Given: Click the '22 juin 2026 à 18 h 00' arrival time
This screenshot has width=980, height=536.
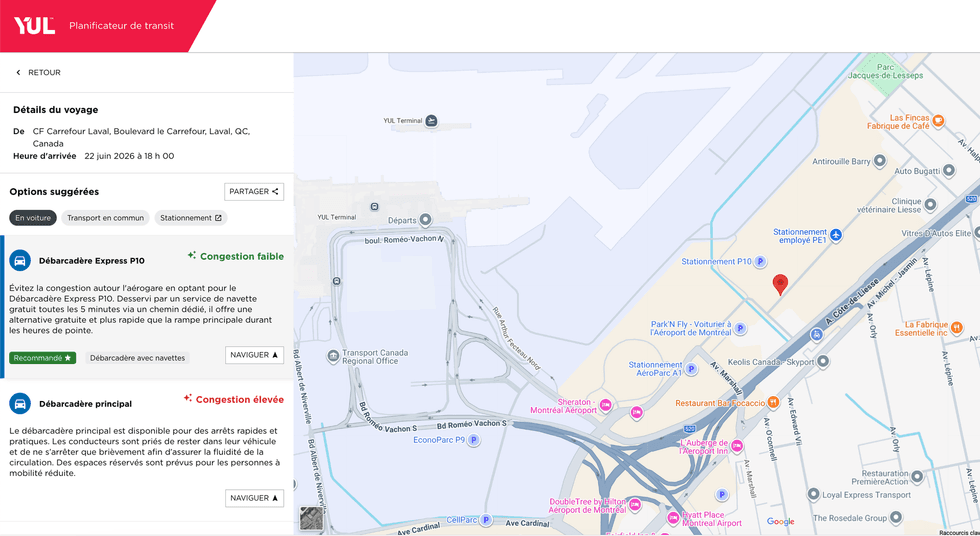Looking at the screenshot, I should 129,156.
